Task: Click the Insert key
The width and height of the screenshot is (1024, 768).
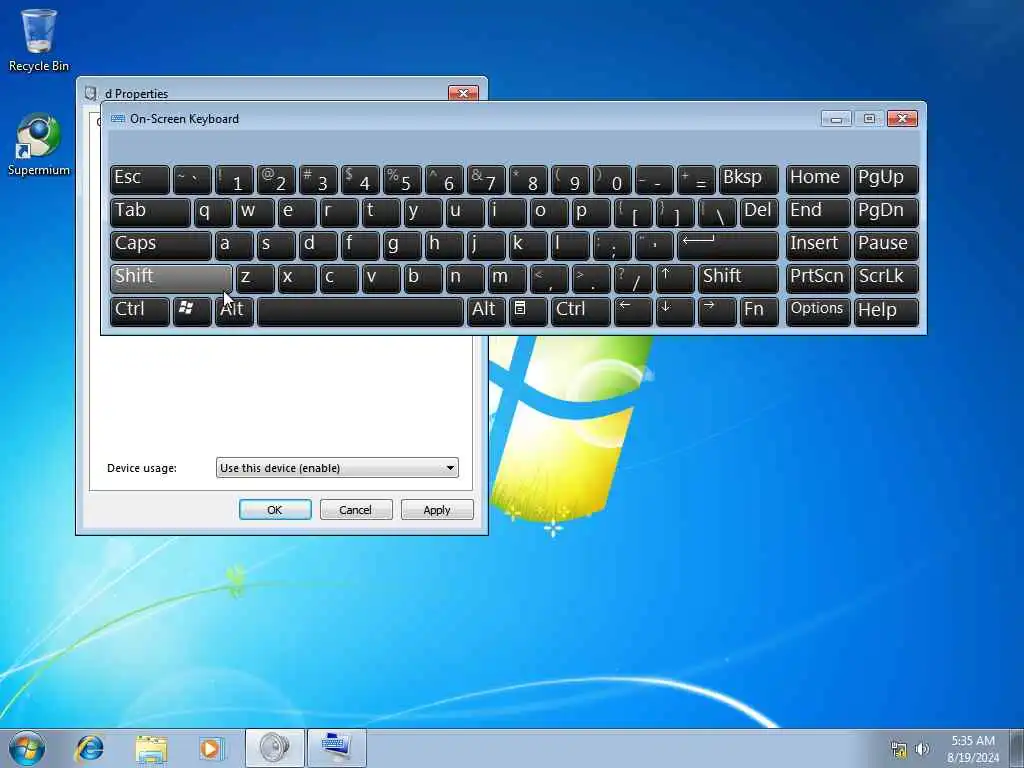Action: 818,246
